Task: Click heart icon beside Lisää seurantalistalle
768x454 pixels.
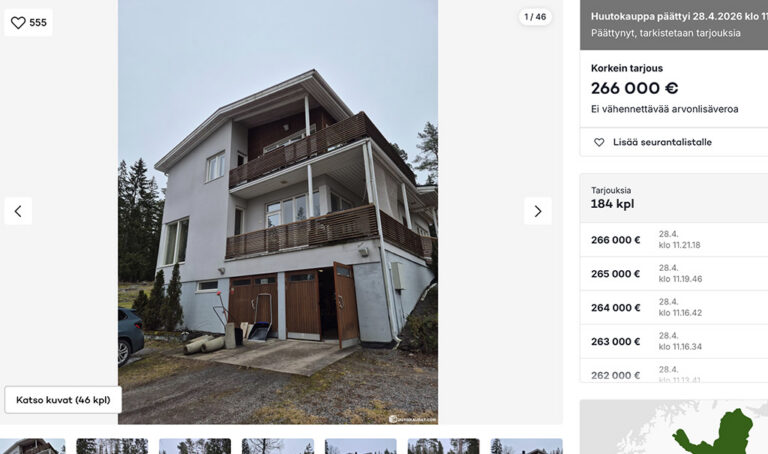Action: (599, 142)
